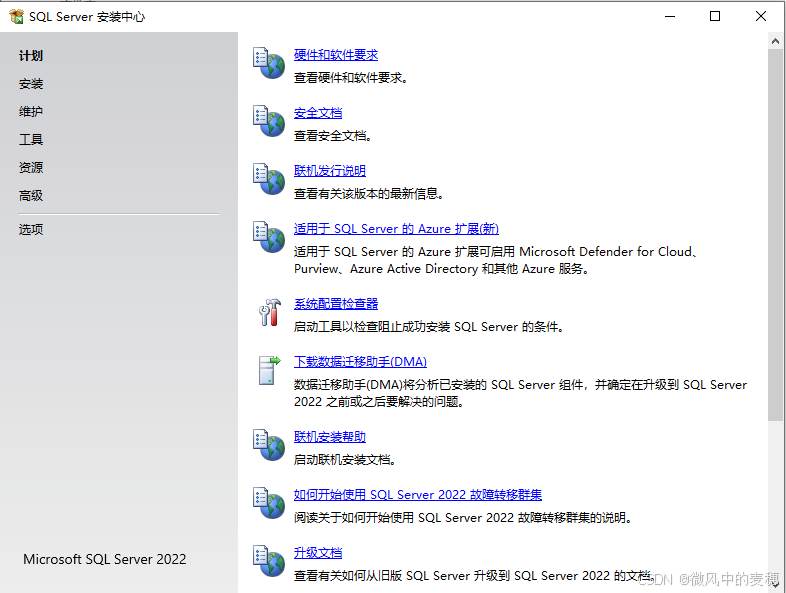Open the 升级文档 link

[x=318, y=553]
